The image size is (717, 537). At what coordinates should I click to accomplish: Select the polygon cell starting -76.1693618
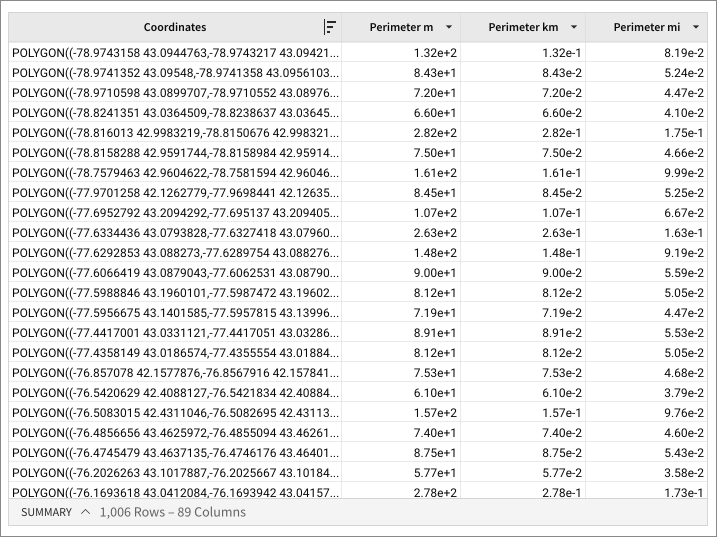(x=175, y=492)
